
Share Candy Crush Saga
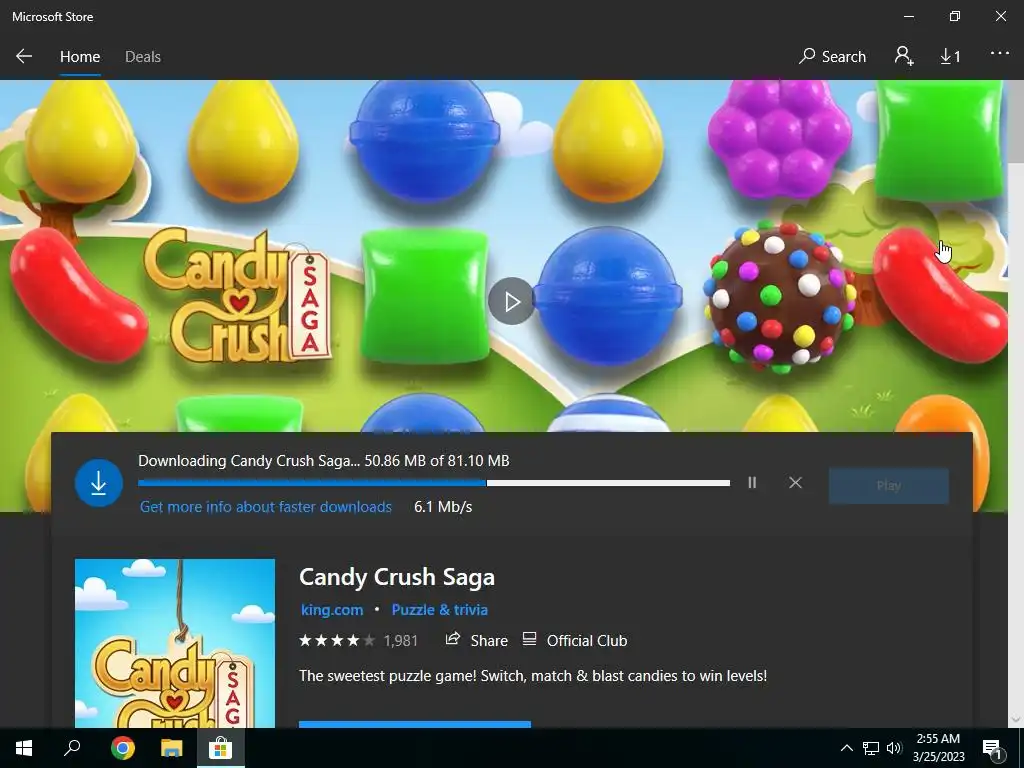pos(476,640)
